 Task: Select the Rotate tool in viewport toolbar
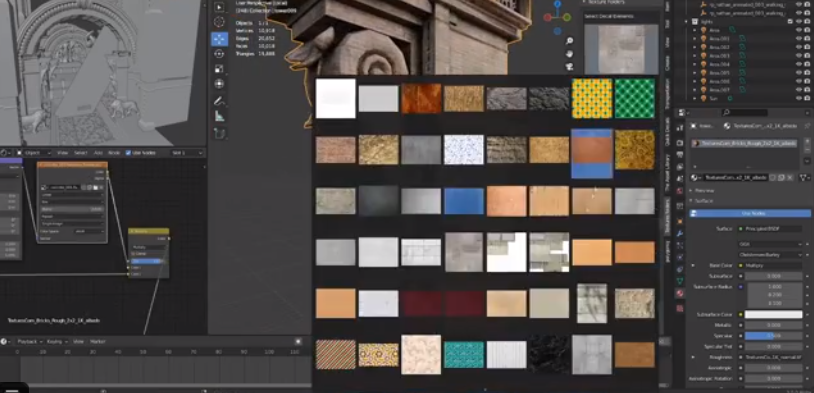coord(219,54)
